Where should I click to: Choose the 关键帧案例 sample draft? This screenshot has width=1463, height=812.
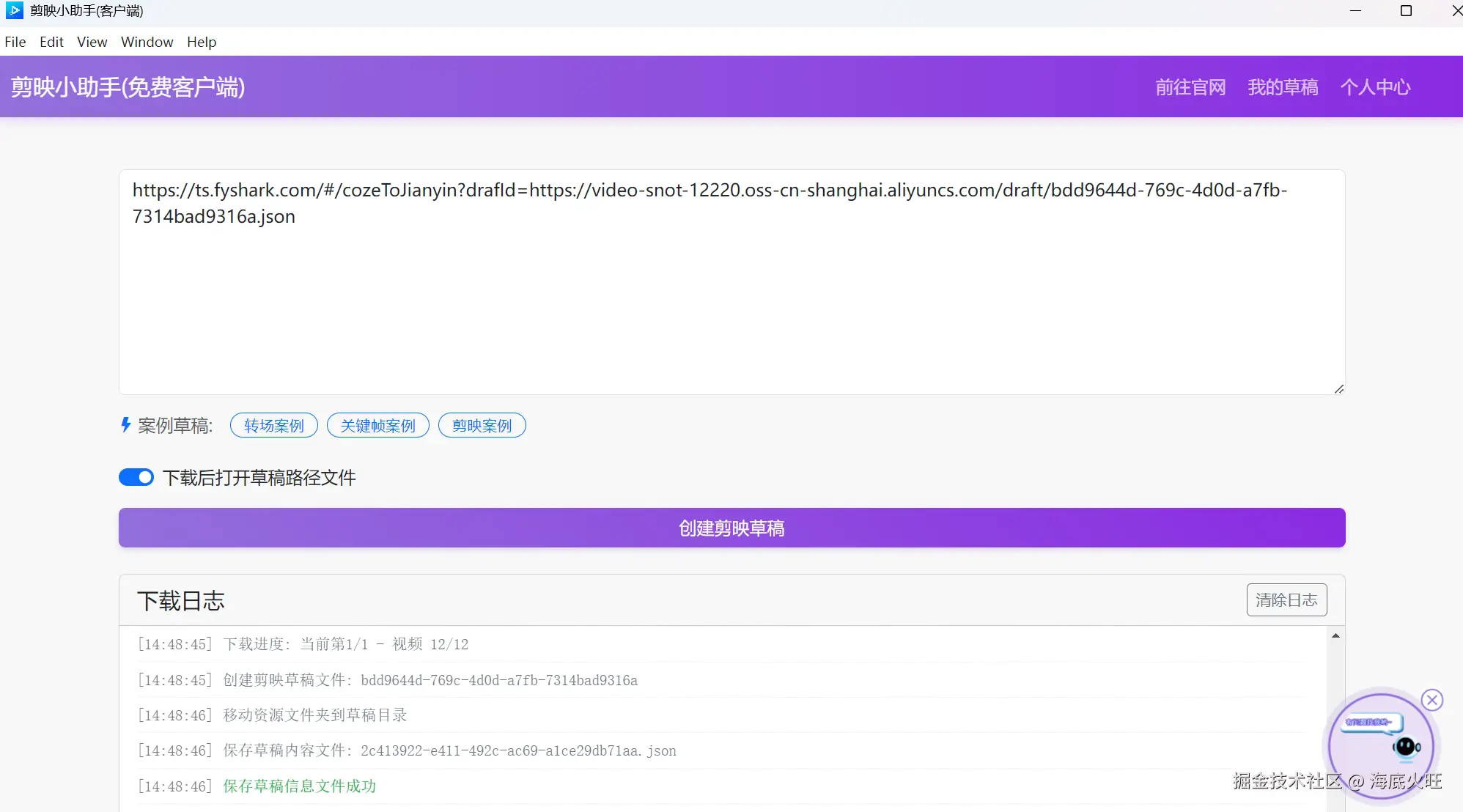pyautogui.click(x=377, y=425)
